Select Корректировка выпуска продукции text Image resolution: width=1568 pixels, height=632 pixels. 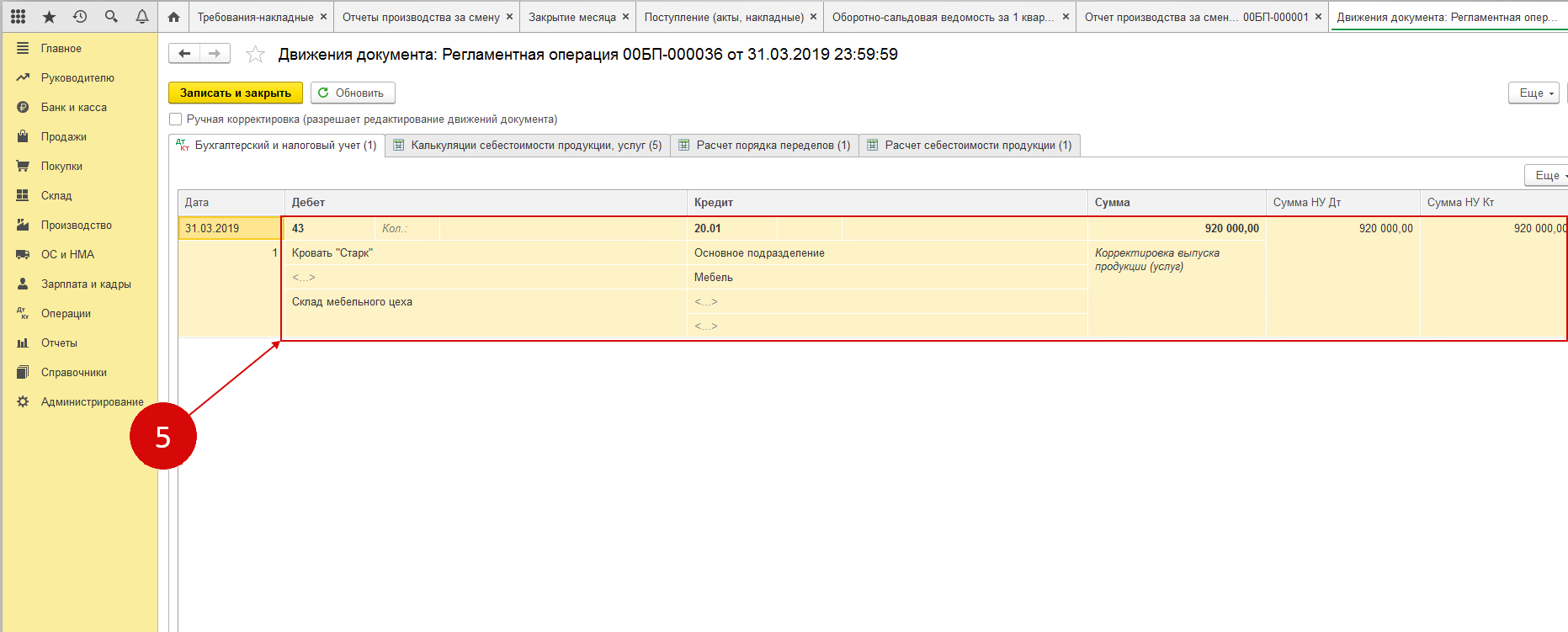coord(1157,259)
